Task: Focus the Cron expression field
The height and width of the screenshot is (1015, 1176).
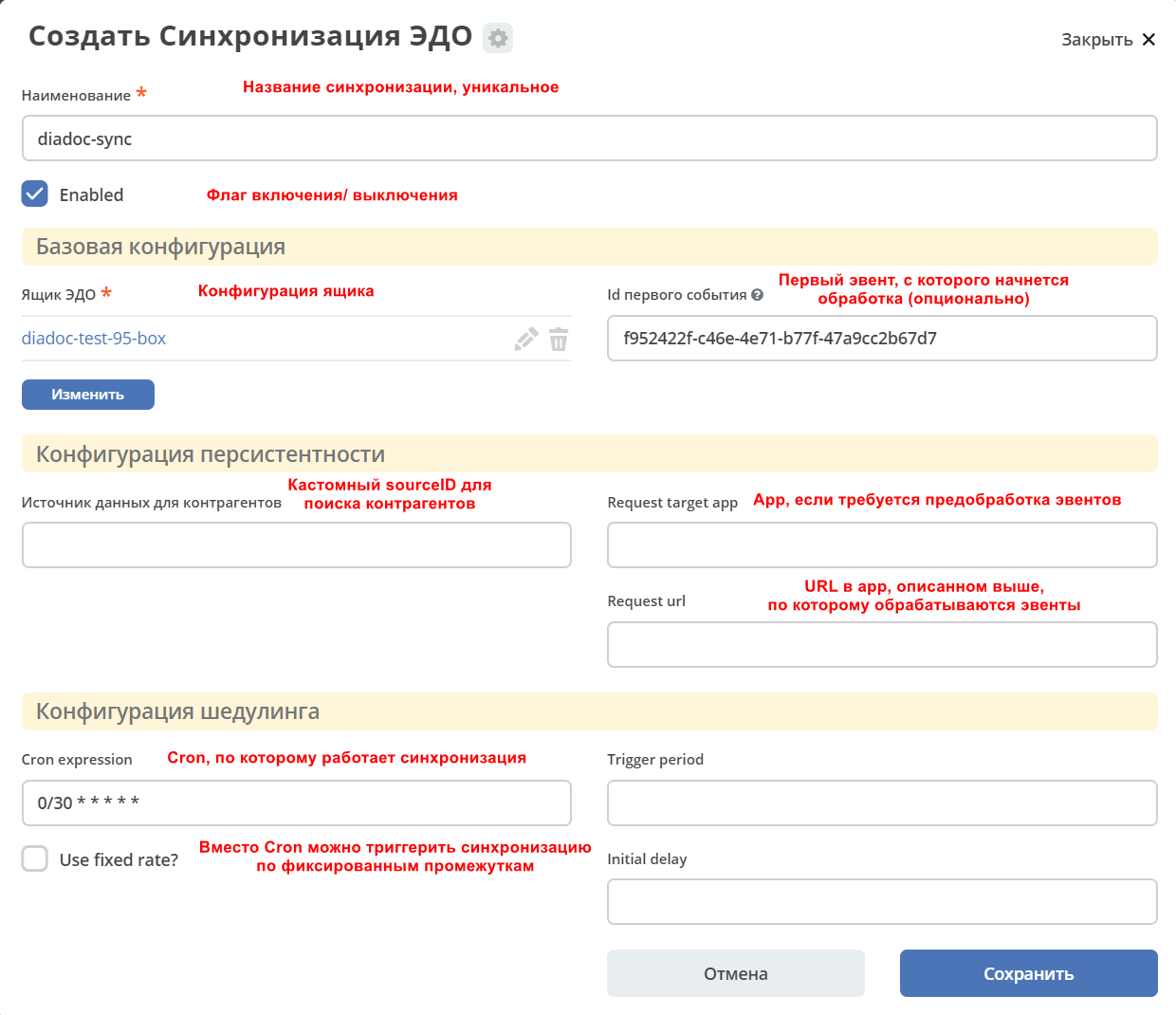Action: coord(296,803)
